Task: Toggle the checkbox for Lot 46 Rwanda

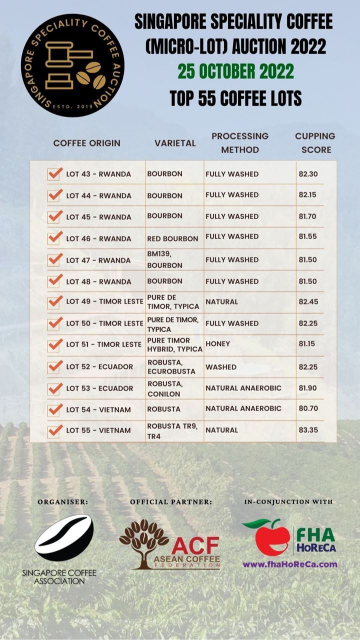Action: tap(54, 238)
